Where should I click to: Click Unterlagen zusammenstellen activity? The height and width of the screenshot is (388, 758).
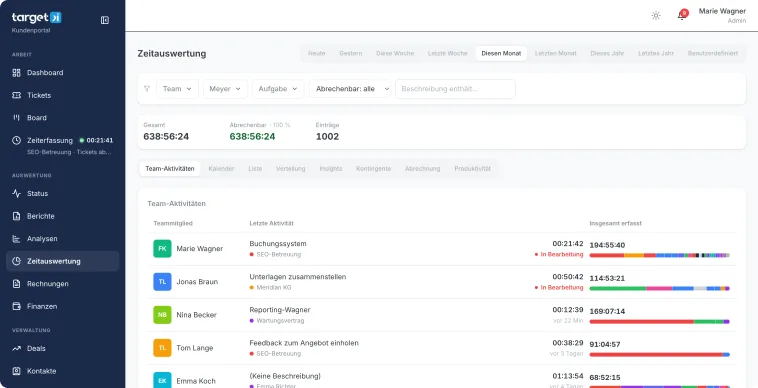(x=298, y=277)
